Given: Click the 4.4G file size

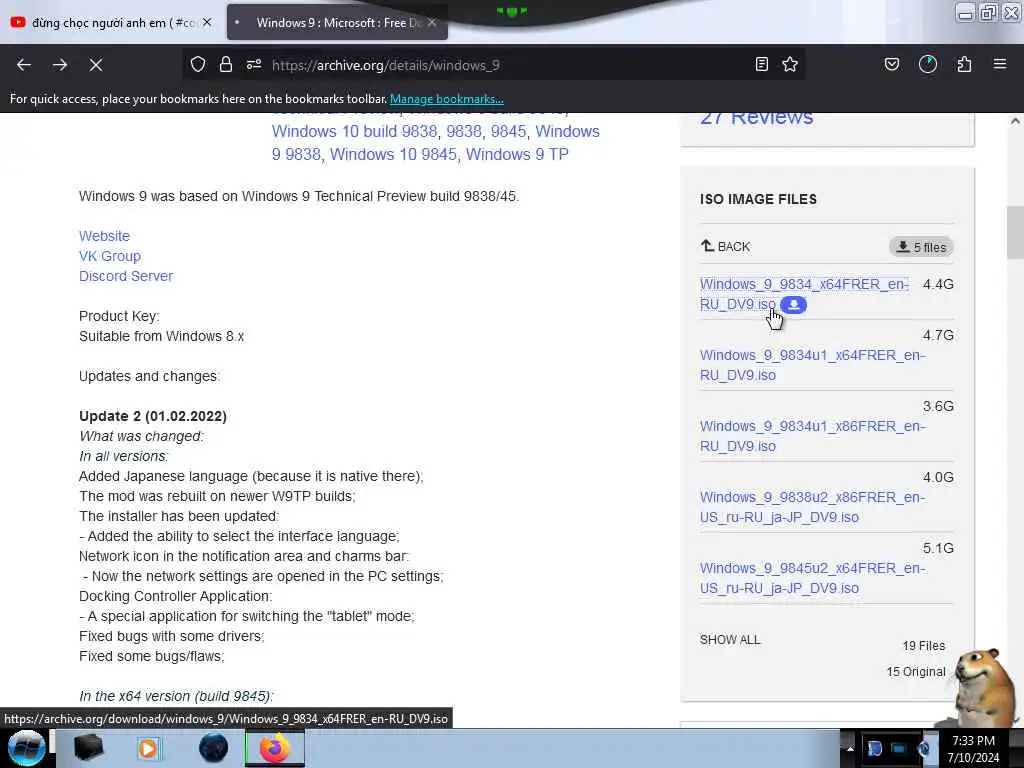Looking at the screenshot, I should [938, 285].
